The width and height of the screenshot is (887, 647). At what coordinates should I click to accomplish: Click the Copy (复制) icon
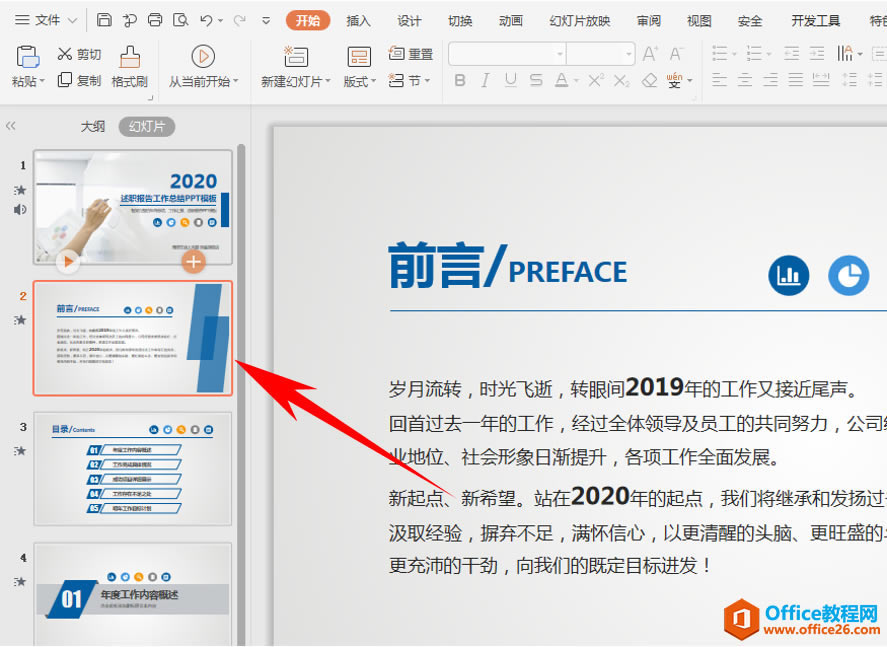[65, 80]
